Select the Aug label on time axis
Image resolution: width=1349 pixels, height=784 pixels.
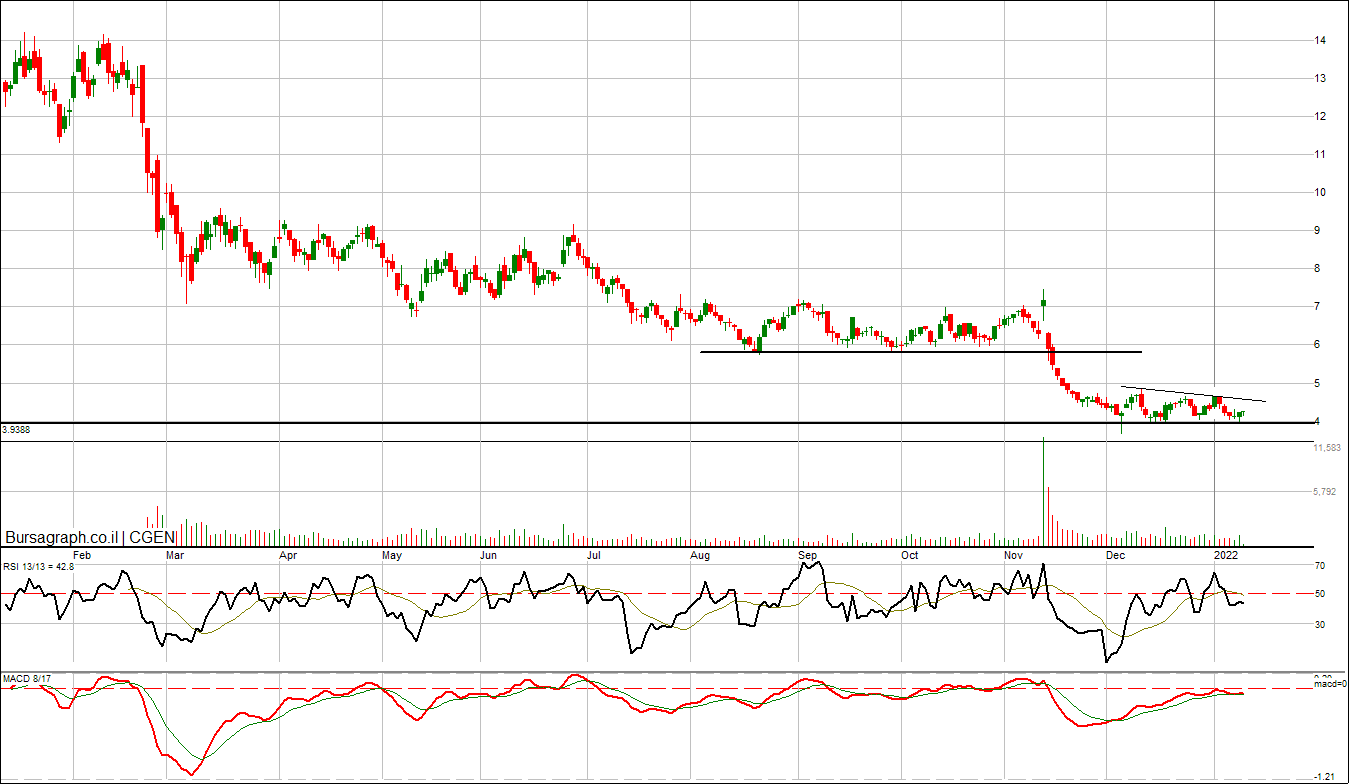(x=701, y=554)
